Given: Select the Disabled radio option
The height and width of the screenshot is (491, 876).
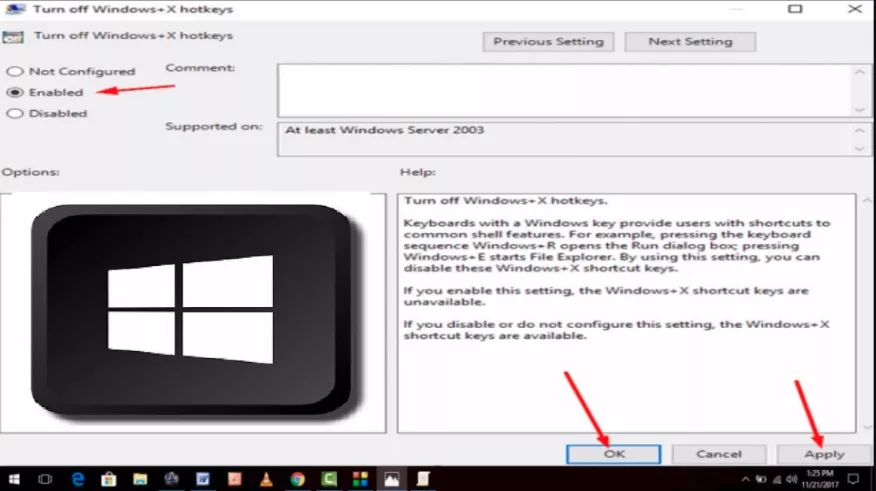Looking at the screenshot, I should (x=15, y=114).
